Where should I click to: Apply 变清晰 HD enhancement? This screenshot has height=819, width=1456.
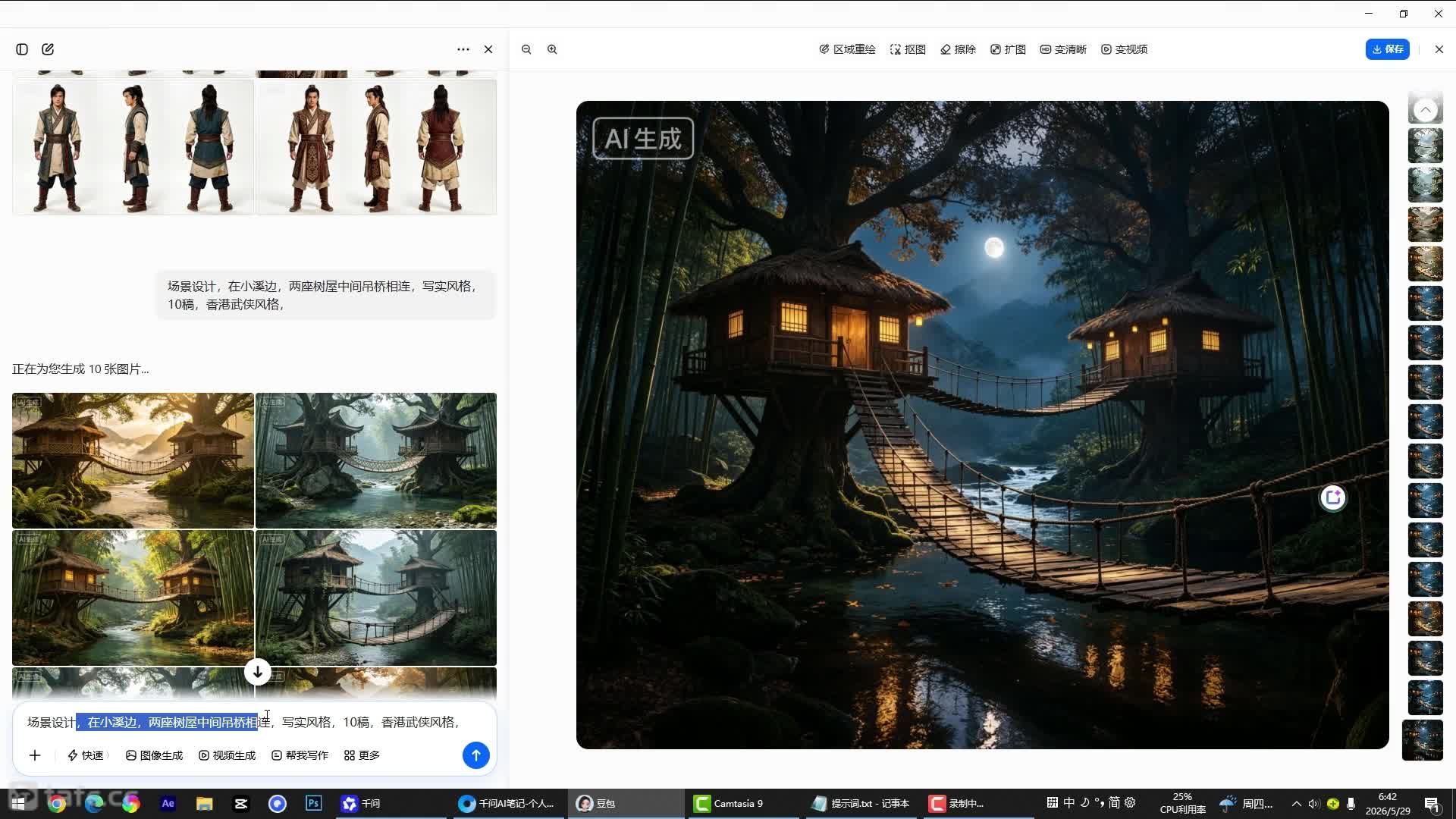point(1063,49)
